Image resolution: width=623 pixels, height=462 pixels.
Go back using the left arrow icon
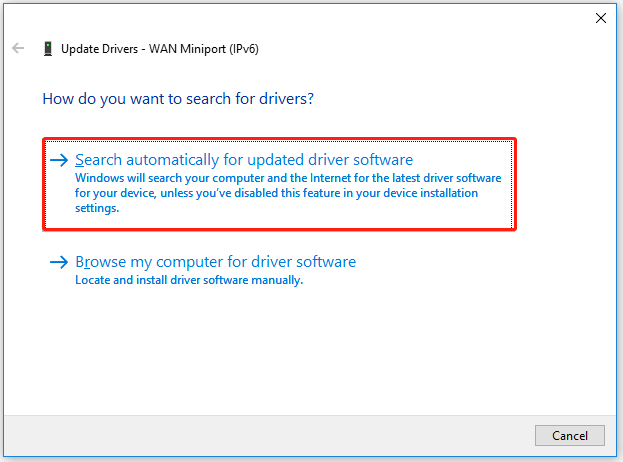[18, 48]
